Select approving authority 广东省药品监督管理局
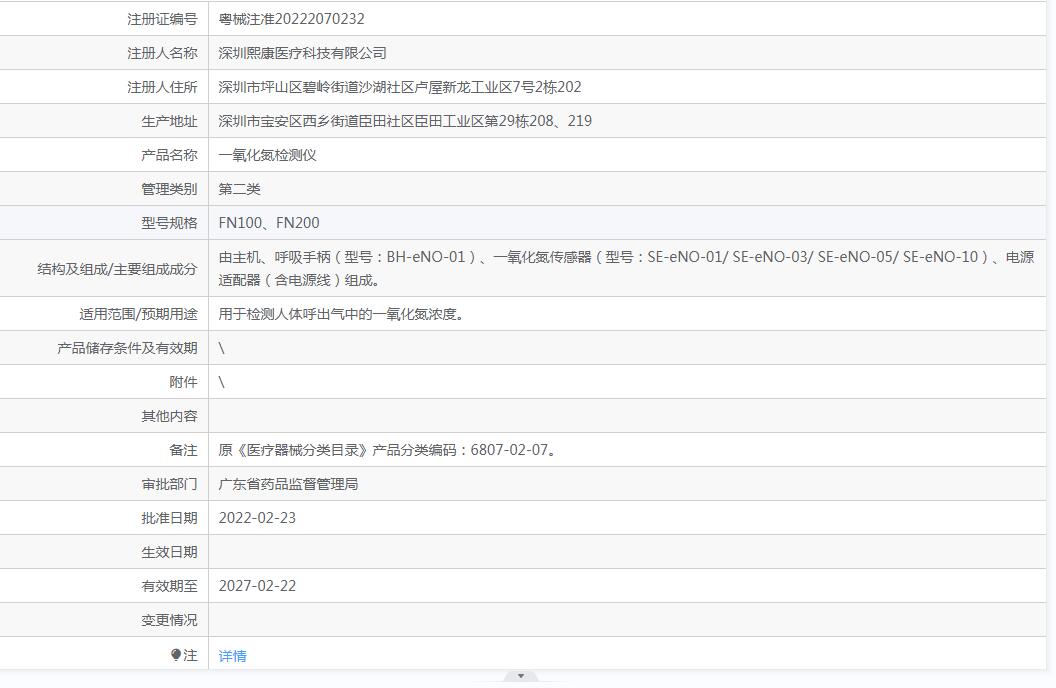 [x=288, y=484]
